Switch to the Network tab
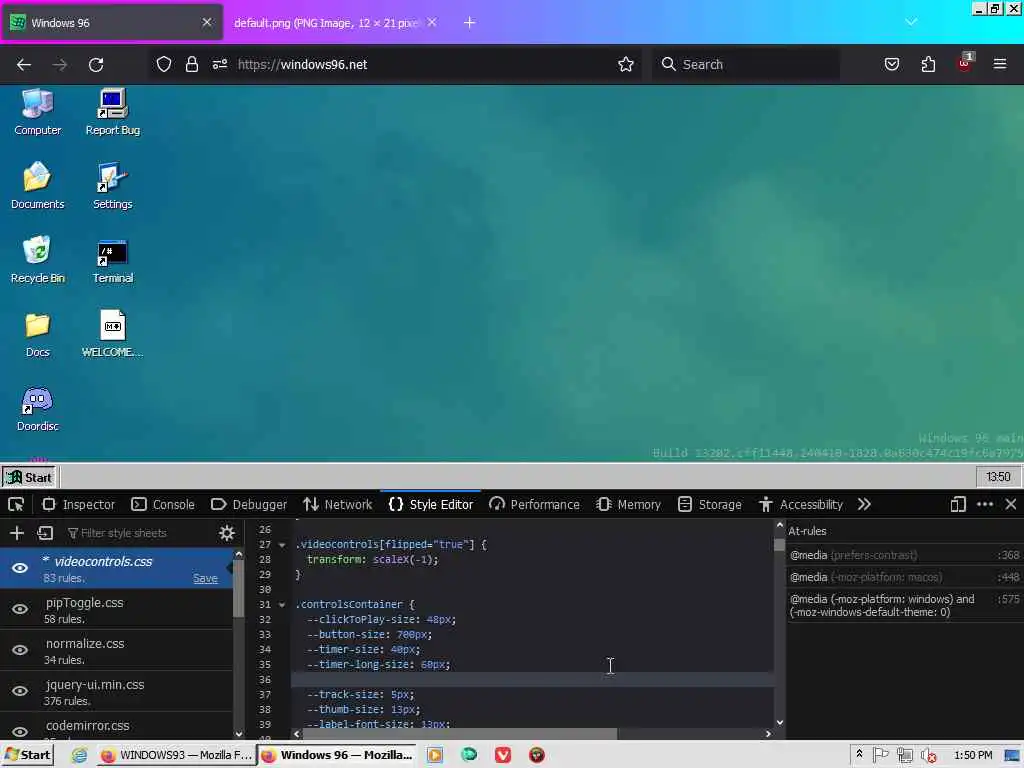The width and height of the screenshot is (1024, 768). pos(338,504)
